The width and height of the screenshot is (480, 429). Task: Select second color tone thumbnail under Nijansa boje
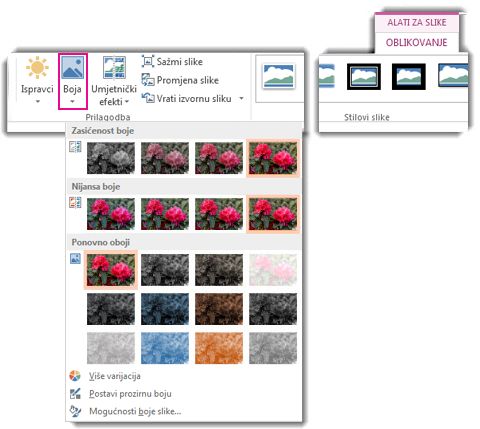point(165,214)
